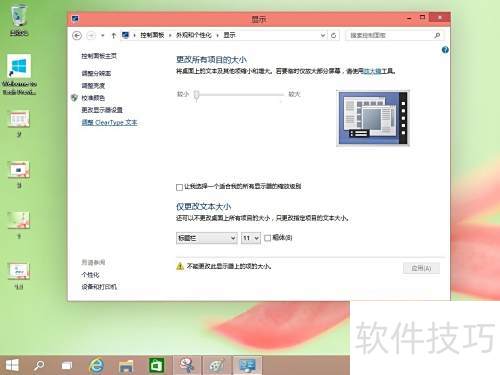Refresh the address bar
This screenshot has height=375, width=500.
coord(334,35)
